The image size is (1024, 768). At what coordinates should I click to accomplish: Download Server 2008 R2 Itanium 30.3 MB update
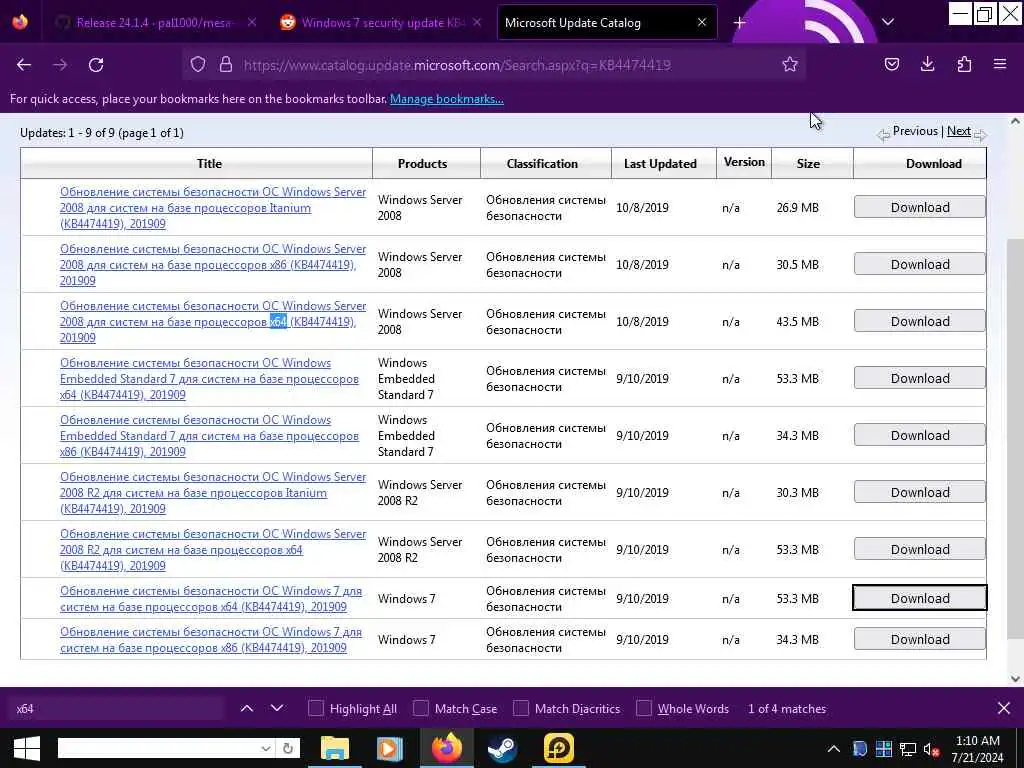[920, 492]
